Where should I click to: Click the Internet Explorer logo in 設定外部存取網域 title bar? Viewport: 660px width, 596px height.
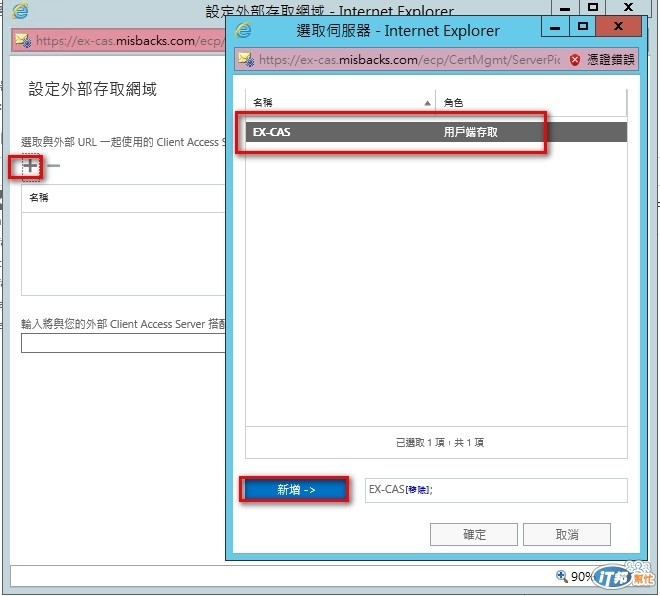(20, 11)
